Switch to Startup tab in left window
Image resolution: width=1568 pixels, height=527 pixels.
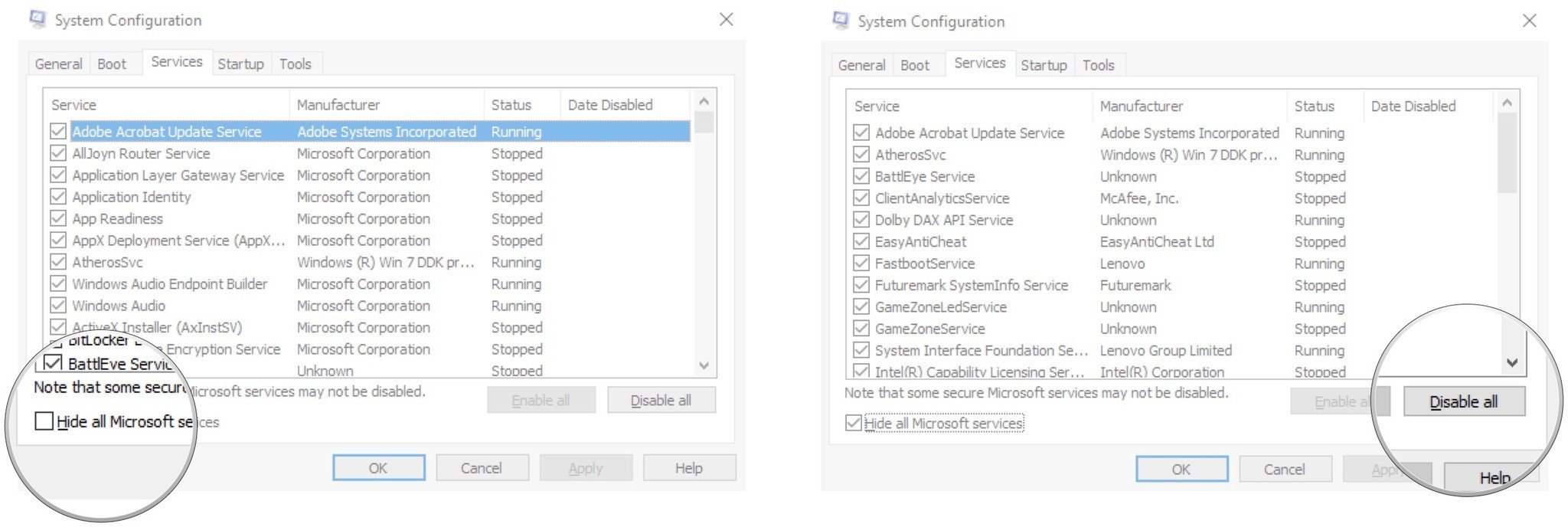pyautogui.click(x=240, y=64)
